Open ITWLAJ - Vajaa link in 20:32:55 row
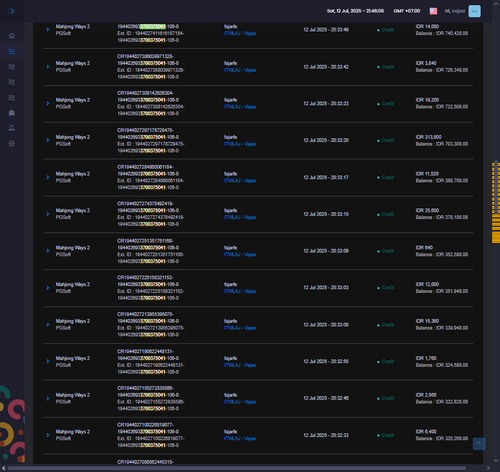Viewport: 500px width, 472px height. tap(240, 365)
